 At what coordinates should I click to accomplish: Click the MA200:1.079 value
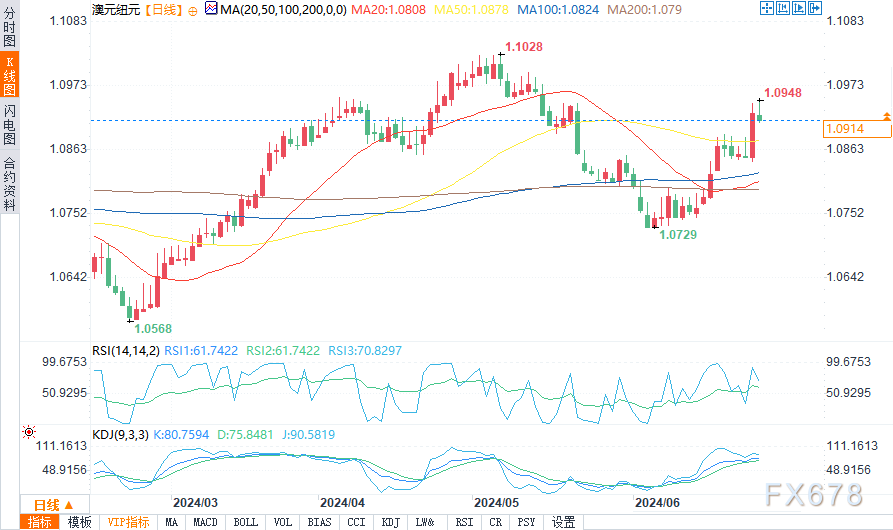pos(644,10)
